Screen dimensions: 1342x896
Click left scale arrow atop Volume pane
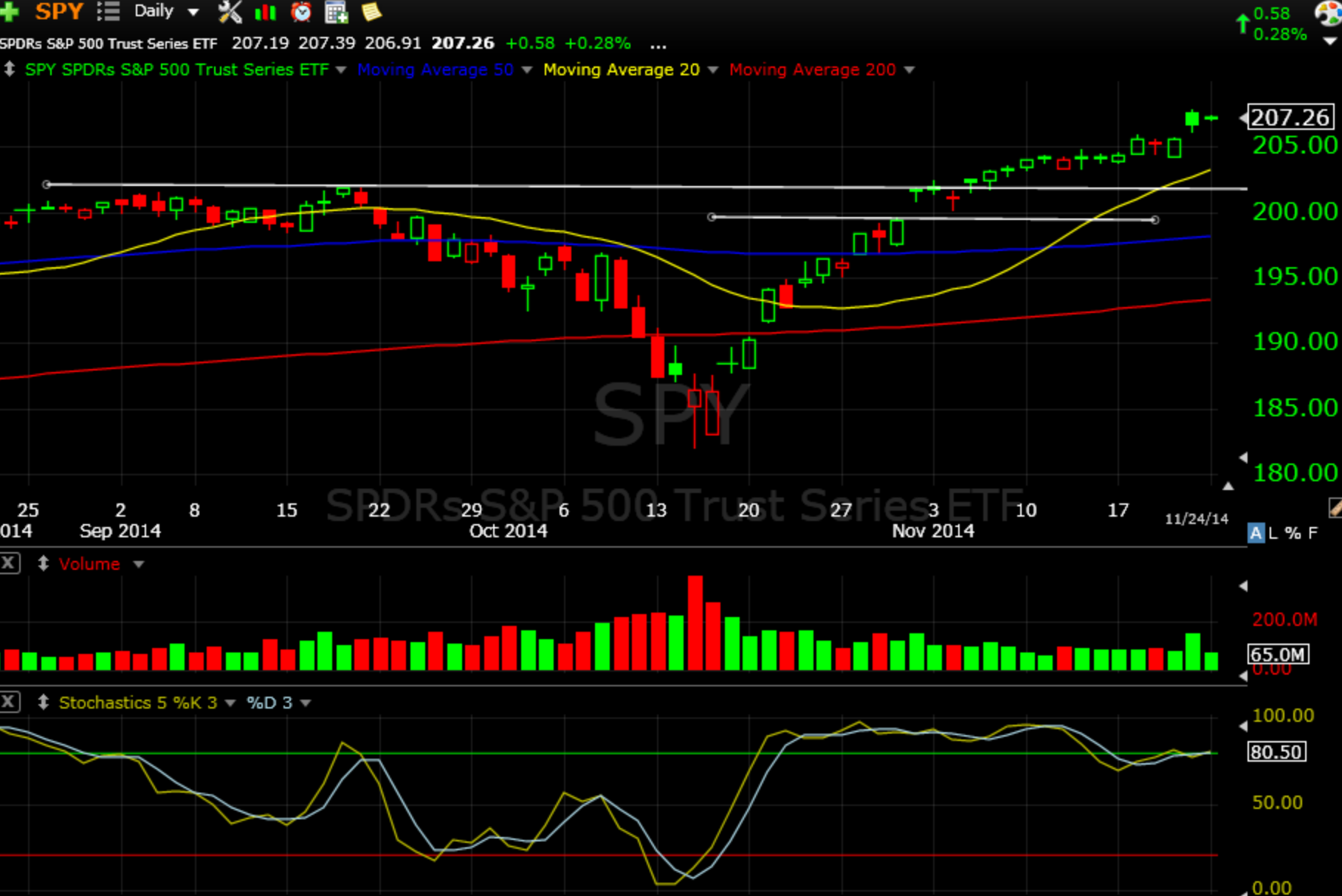pos(1243,585)
